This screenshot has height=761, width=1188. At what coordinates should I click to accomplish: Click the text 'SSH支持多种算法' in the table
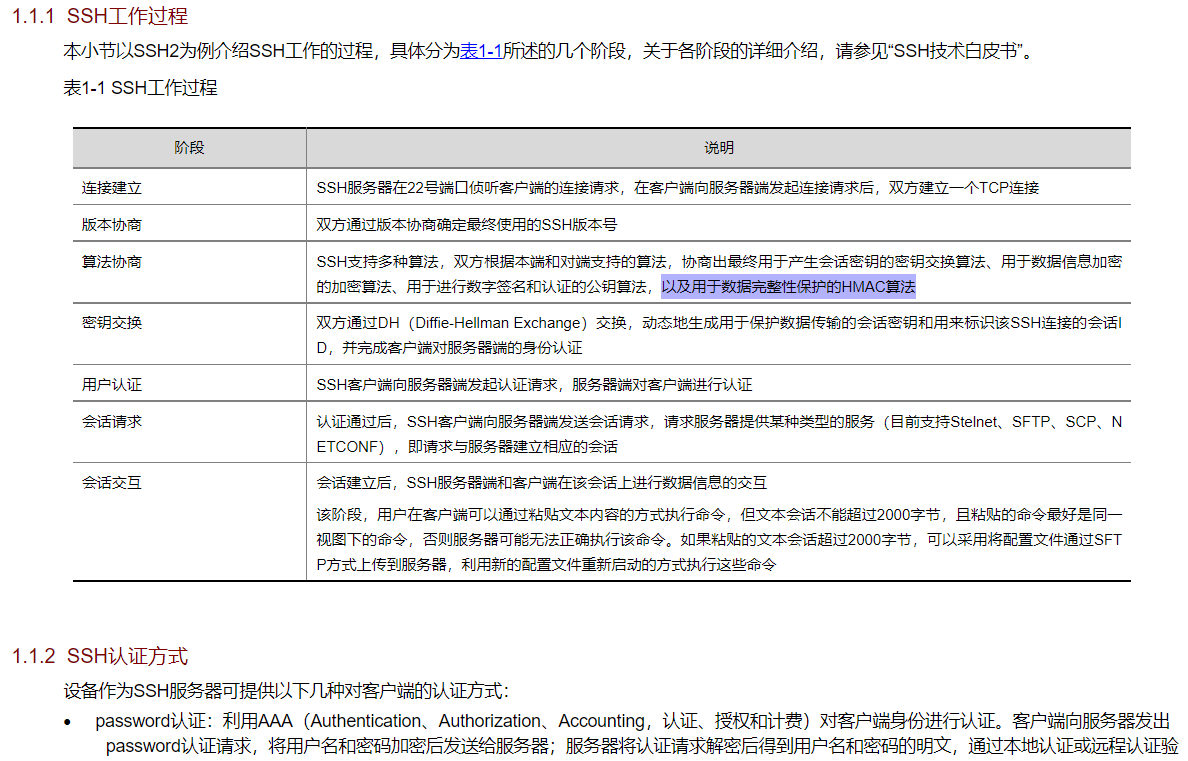point(377,262)
